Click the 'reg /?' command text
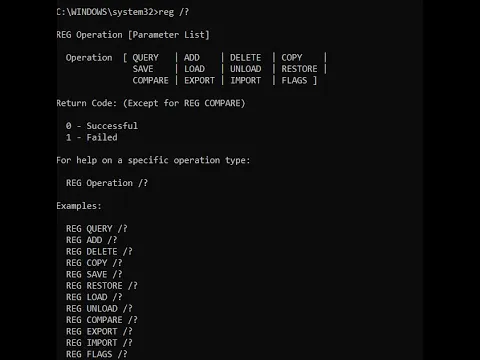The width and height of the screenshot is (480, 360). tap(174, 12)
